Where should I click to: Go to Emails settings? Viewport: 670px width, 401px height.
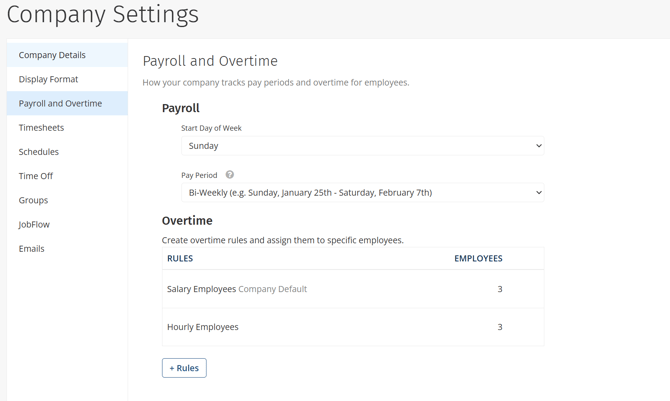tap(32, 249)
